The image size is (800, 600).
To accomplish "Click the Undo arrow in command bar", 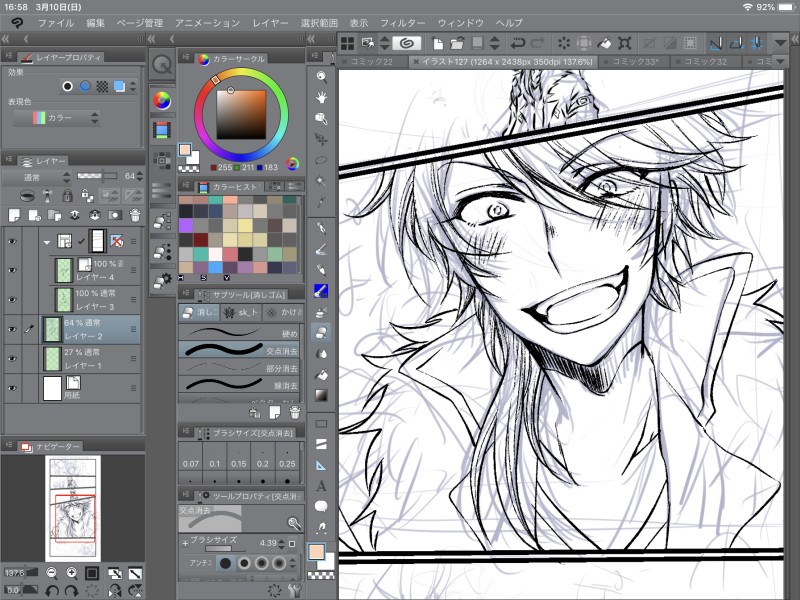I will 517,43.
